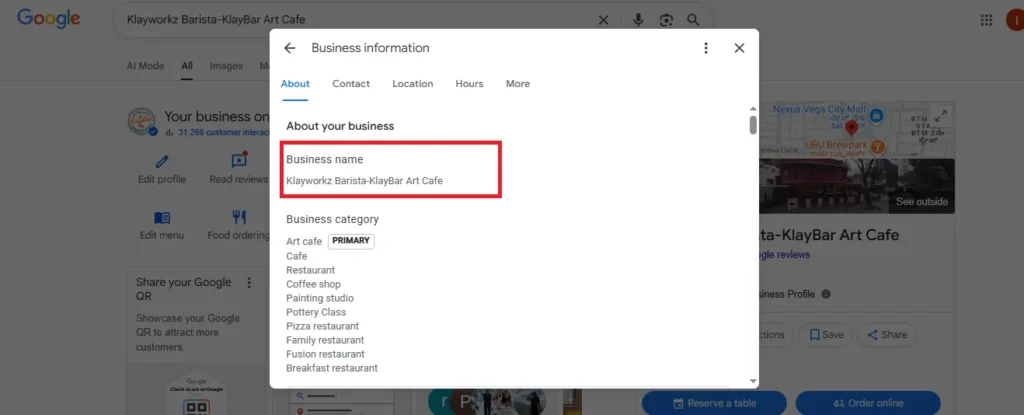1024x415 pixels.
Task: Switch to the Contact tab
Action: [351, 84]
